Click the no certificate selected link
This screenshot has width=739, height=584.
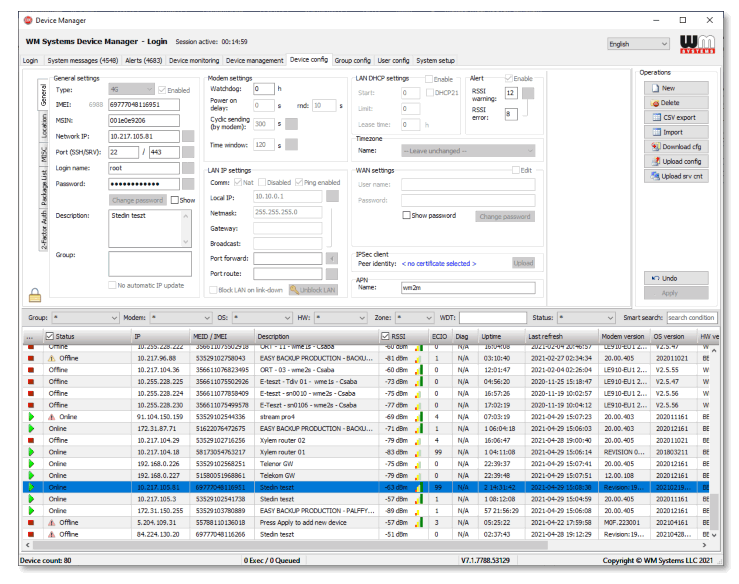pos(439,263)
